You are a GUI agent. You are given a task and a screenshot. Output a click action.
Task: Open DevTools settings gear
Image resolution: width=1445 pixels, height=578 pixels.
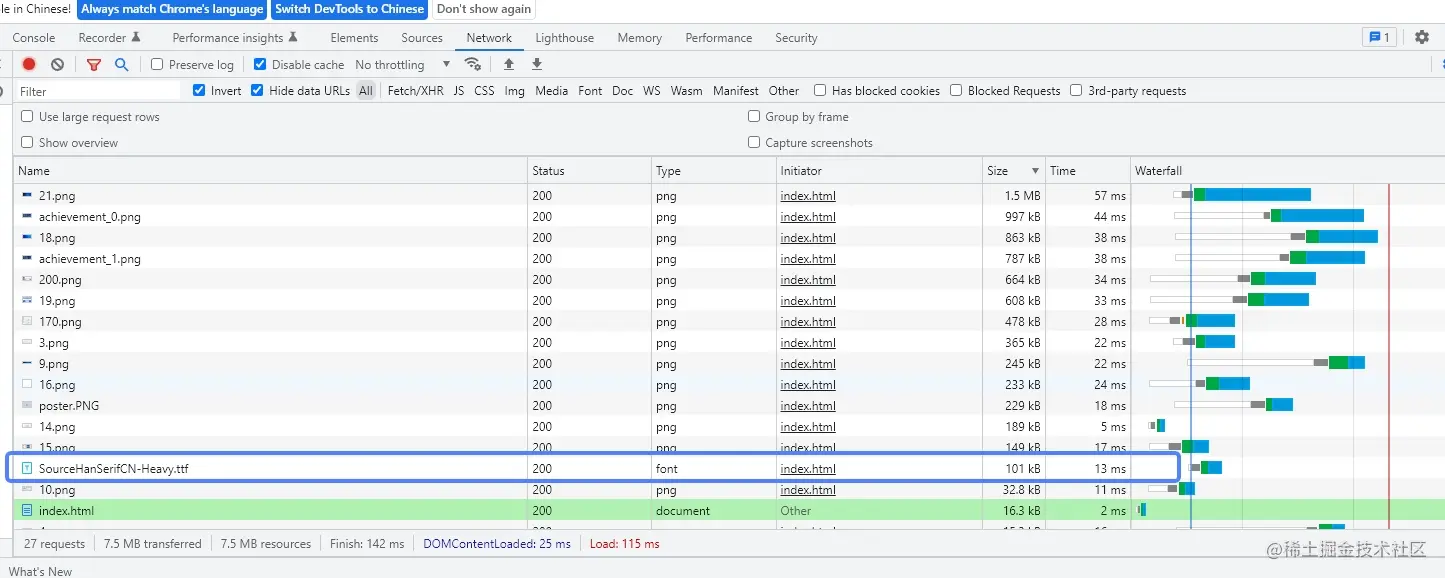pyautogui.click(x=1422, y=37)
